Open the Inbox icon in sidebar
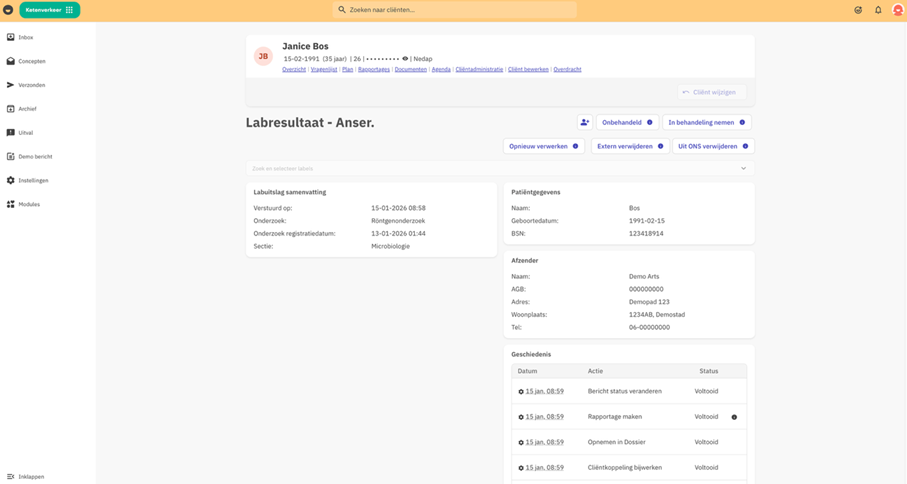This screenshot has height=484, width=907. [x=10, y=37]
